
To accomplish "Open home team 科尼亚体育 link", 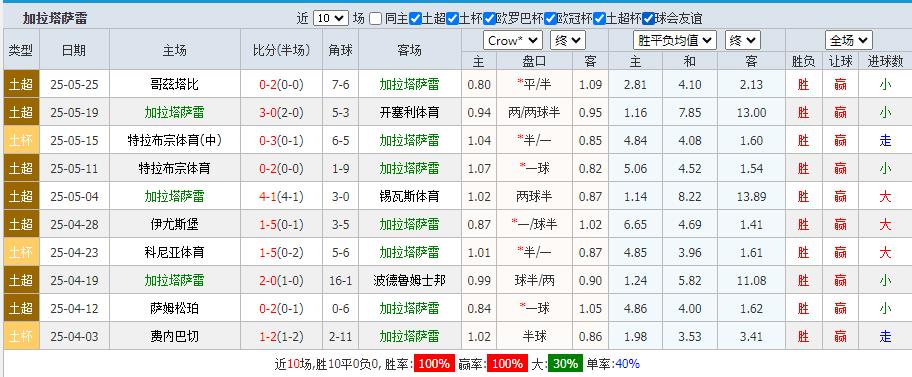I will 174,252.
